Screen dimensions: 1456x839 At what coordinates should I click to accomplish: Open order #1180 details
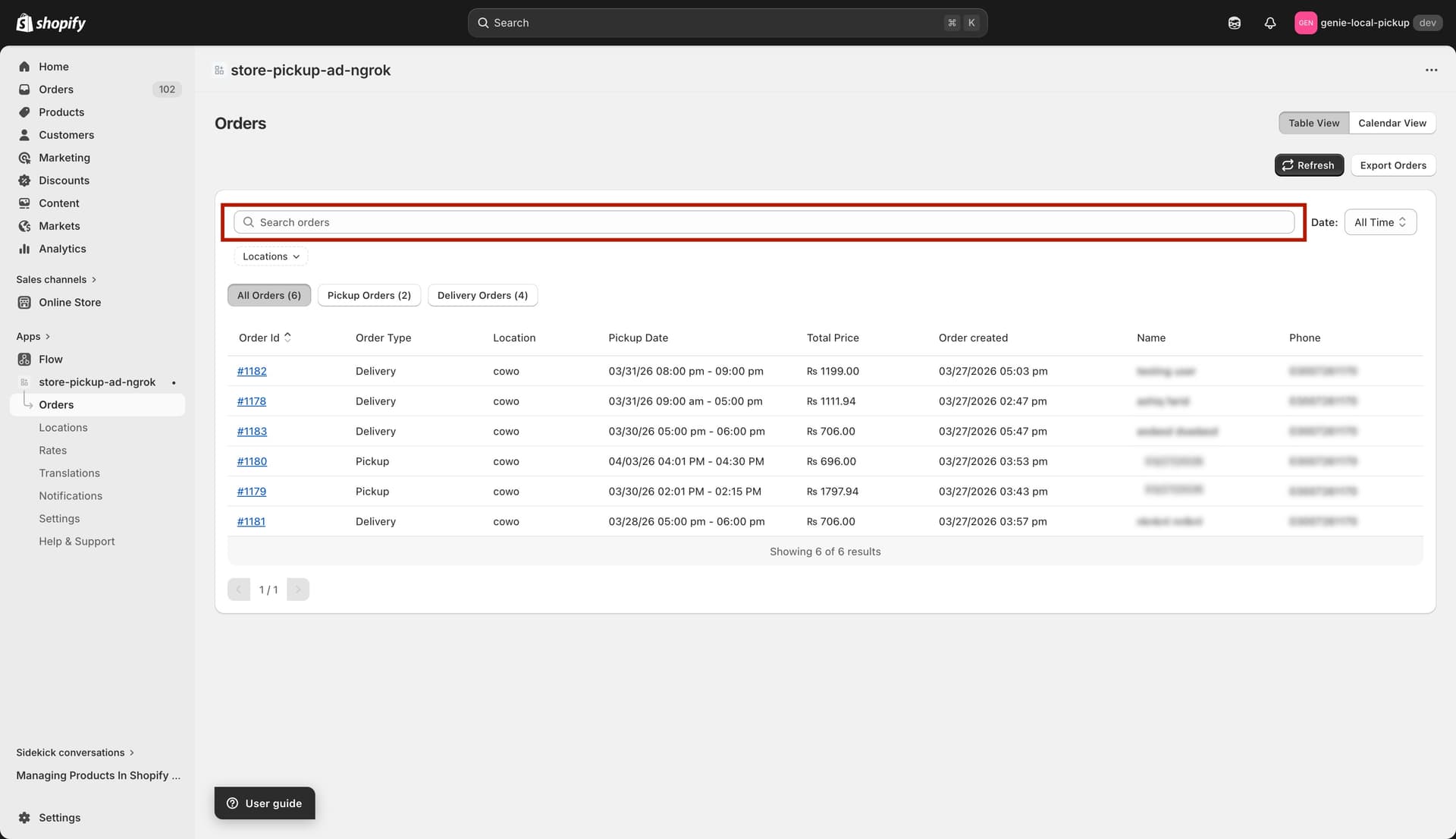(x=252, y=461)
